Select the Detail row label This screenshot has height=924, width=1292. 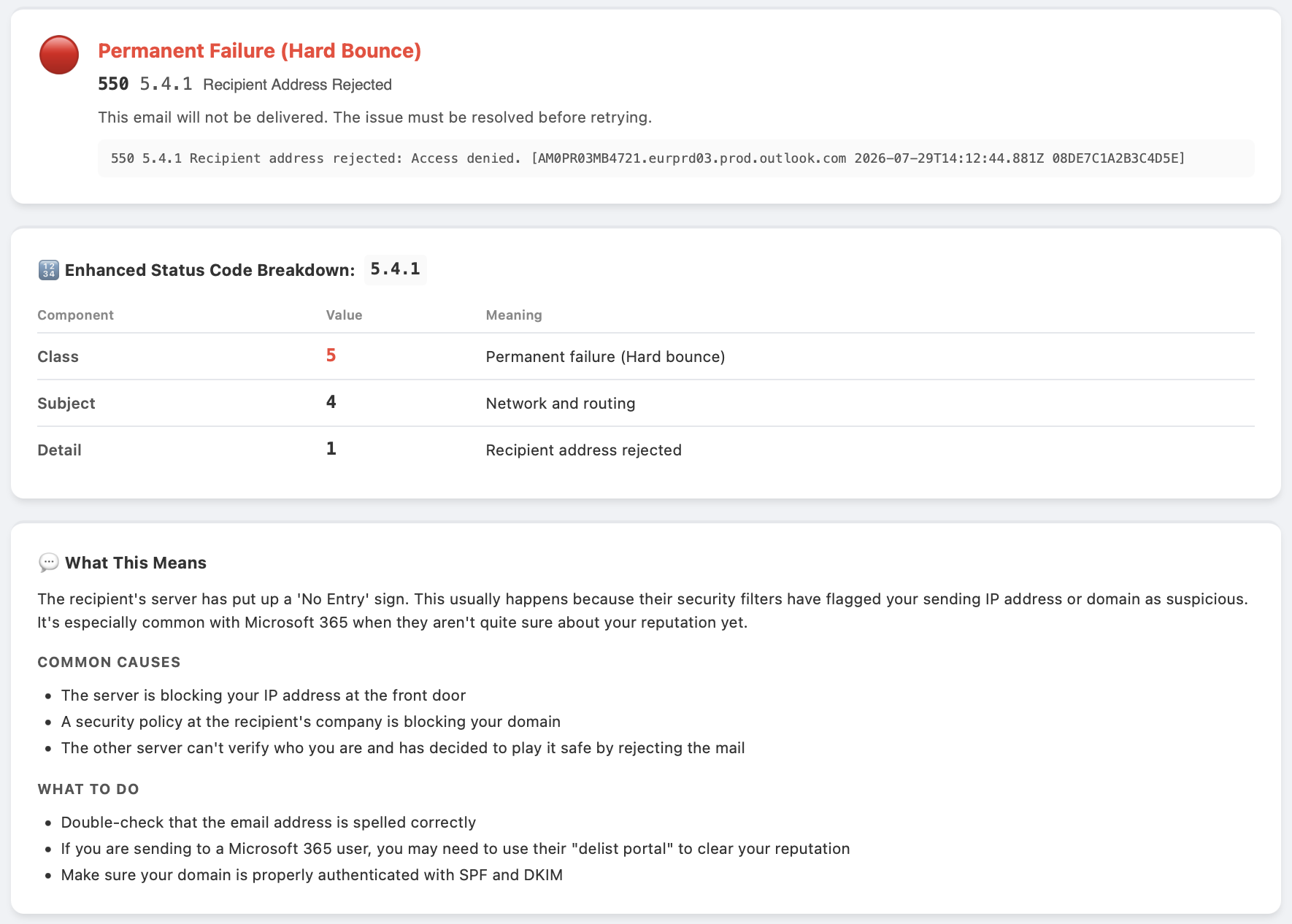pyautogui.click(x=59, y=450)
